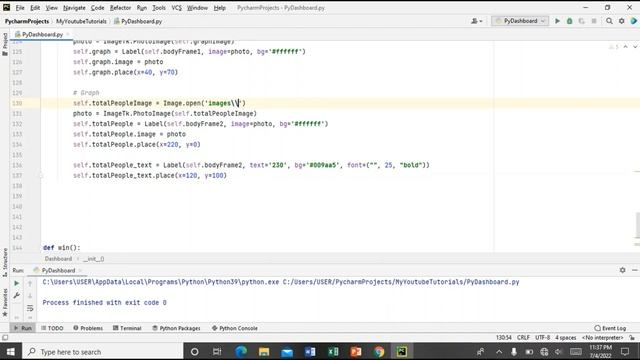
Task: Rerun PyDashboard from Run panel
Action: (x=16, y=283)
